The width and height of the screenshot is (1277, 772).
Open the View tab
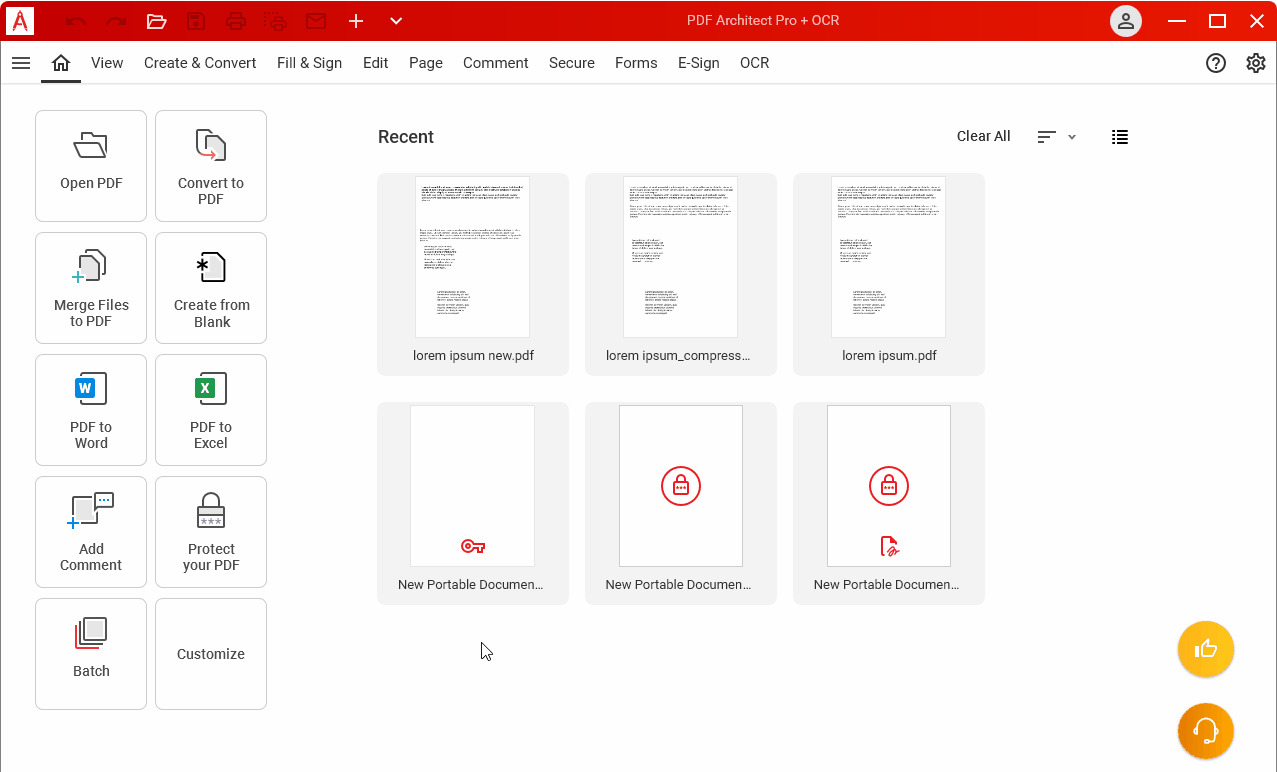pos(107,63)
